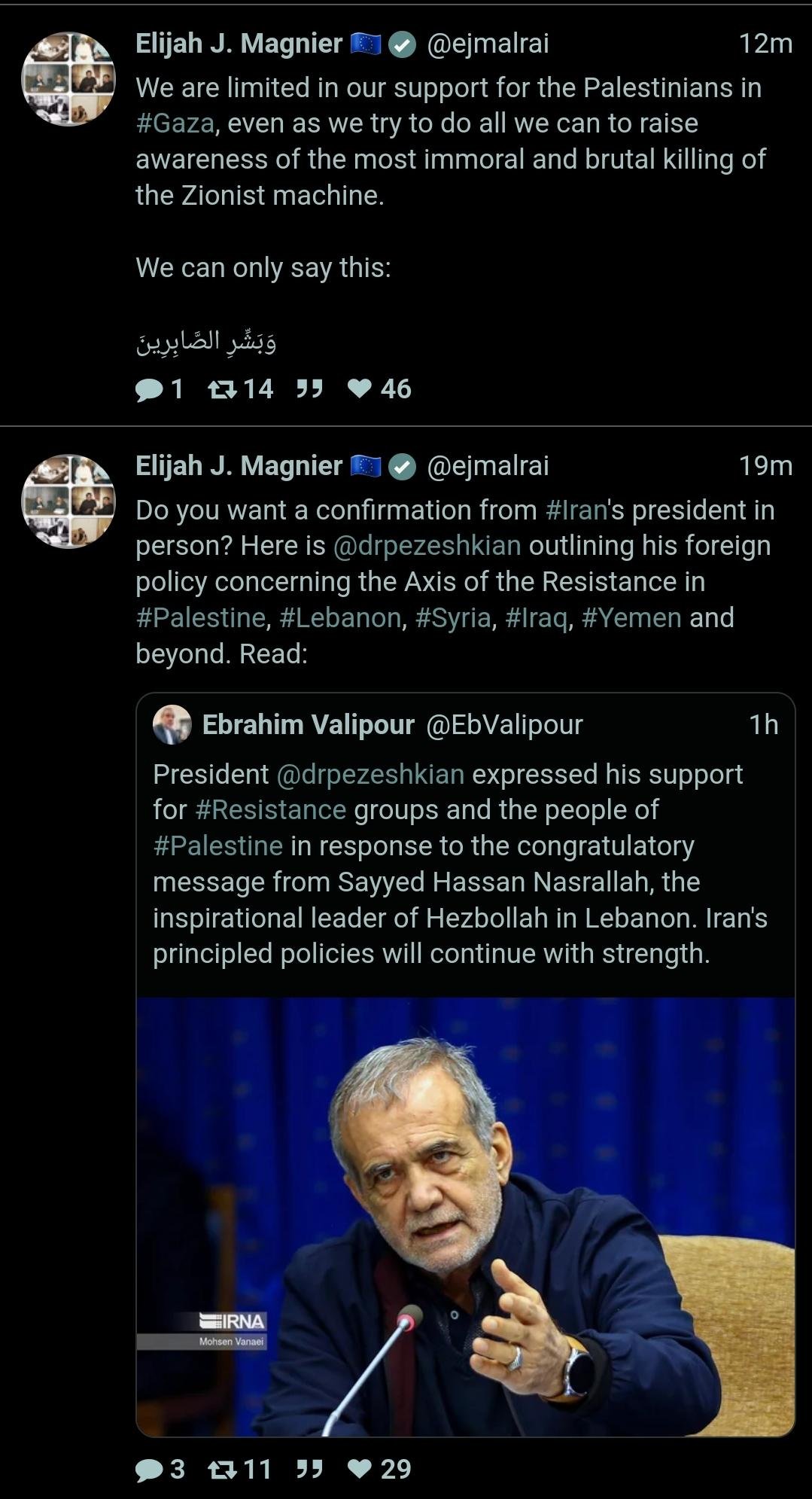
Task: Quote the Iran president tweet
Action: click(x=309, y=1470)
